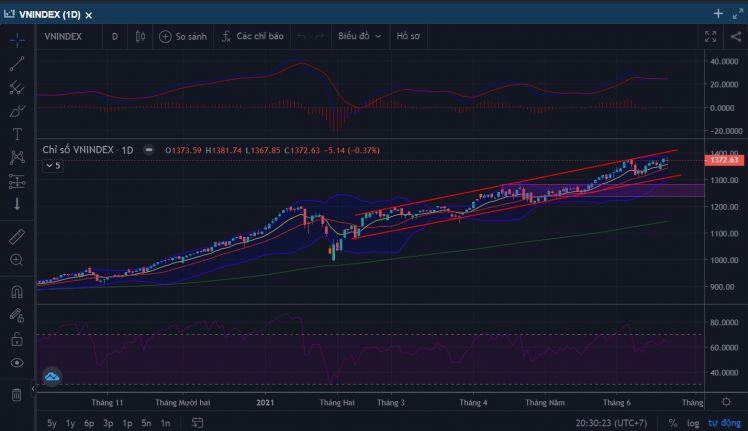
Task: Open chart settings gear icon
Action: pos(726,402)
